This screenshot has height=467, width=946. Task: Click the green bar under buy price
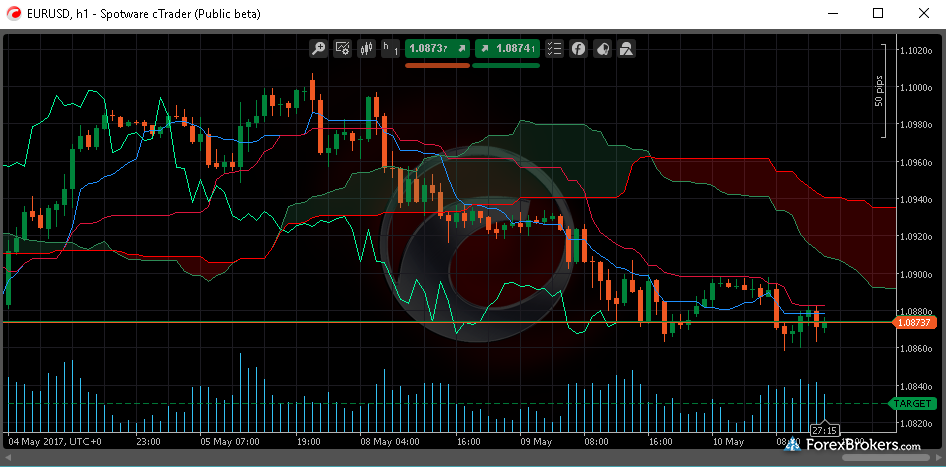[506, 66]
